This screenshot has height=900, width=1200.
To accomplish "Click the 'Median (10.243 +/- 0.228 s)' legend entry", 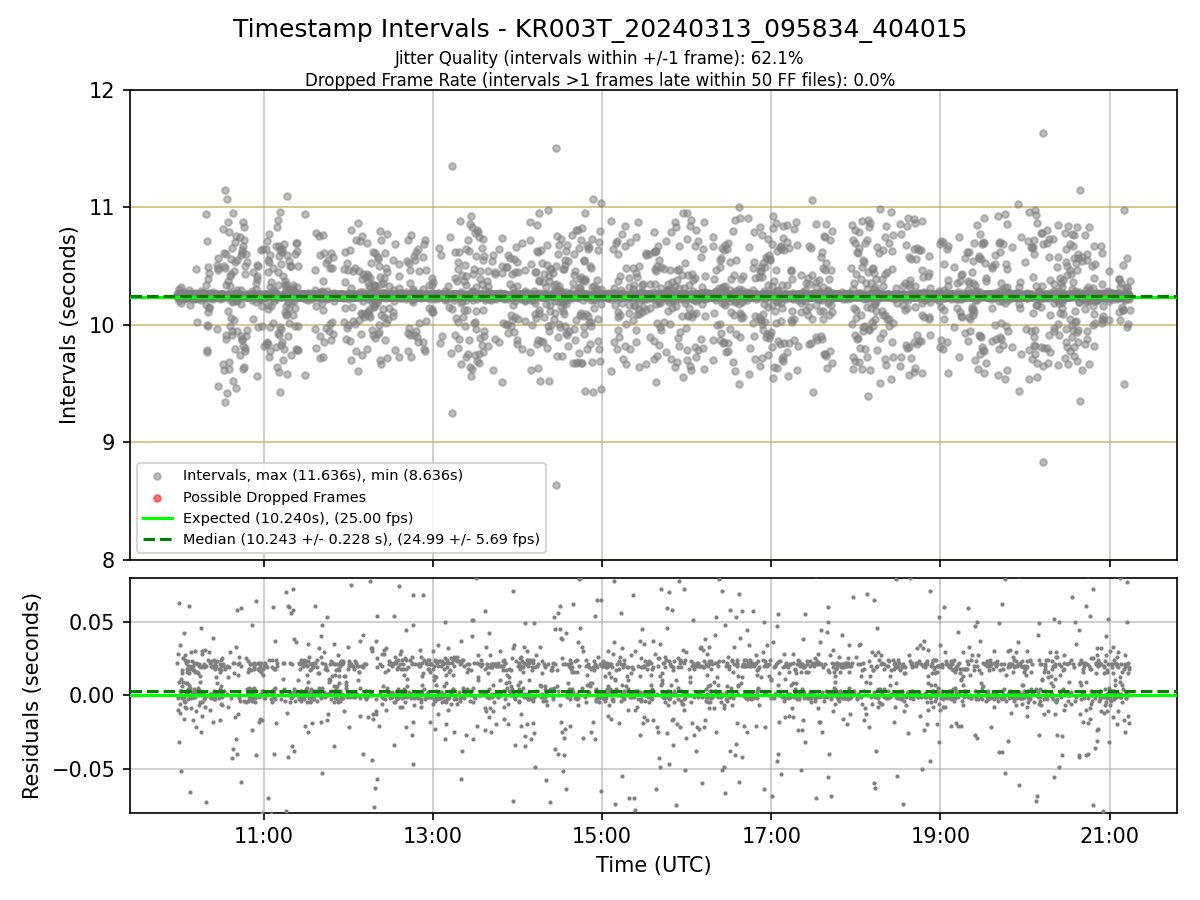I will click(x=361, y=540).
